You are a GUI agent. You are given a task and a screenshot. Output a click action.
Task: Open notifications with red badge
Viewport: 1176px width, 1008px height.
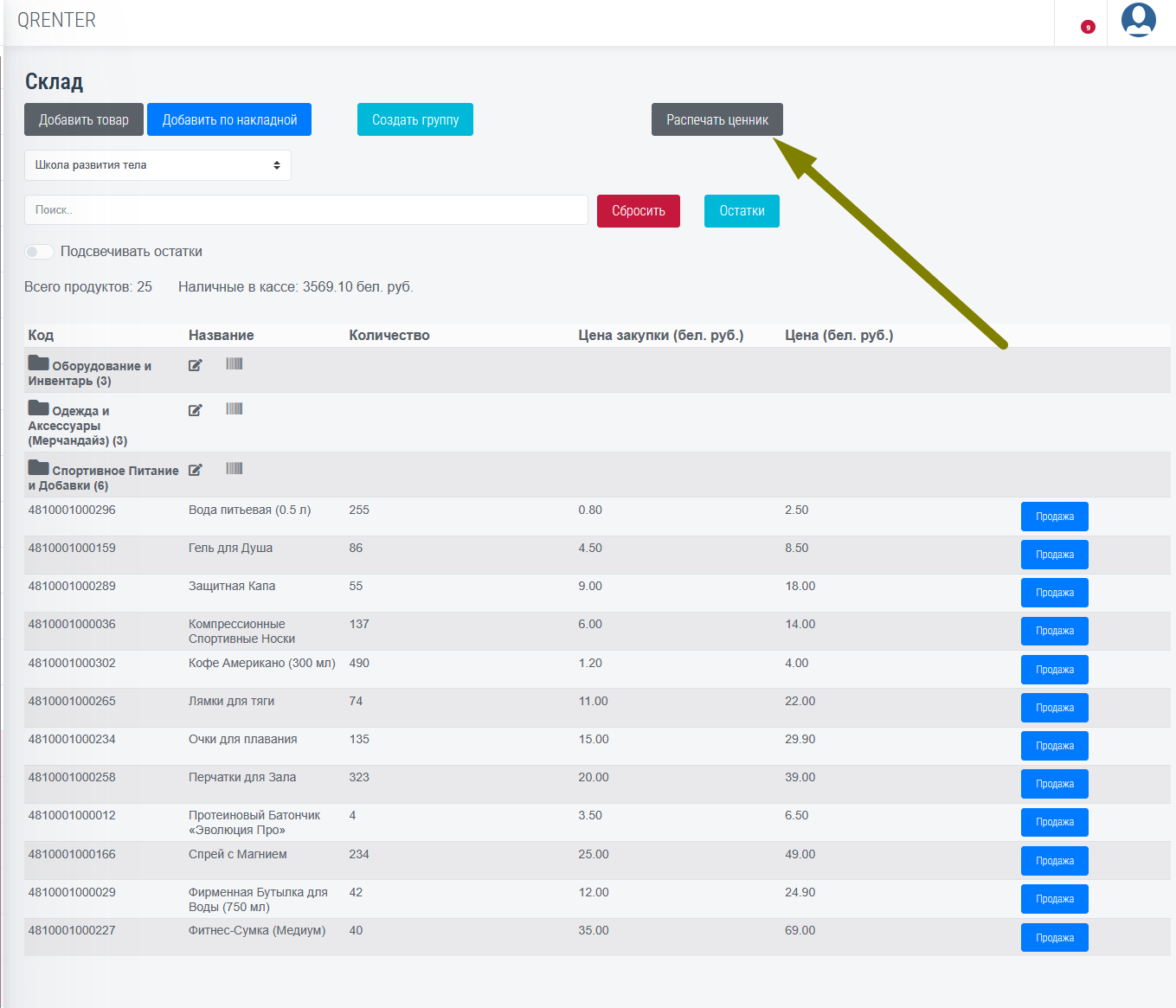coord(1088,27)
